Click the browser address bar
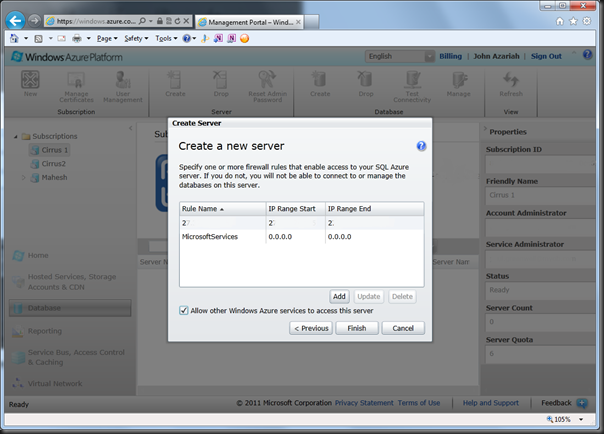 click(x=96, y=21)
